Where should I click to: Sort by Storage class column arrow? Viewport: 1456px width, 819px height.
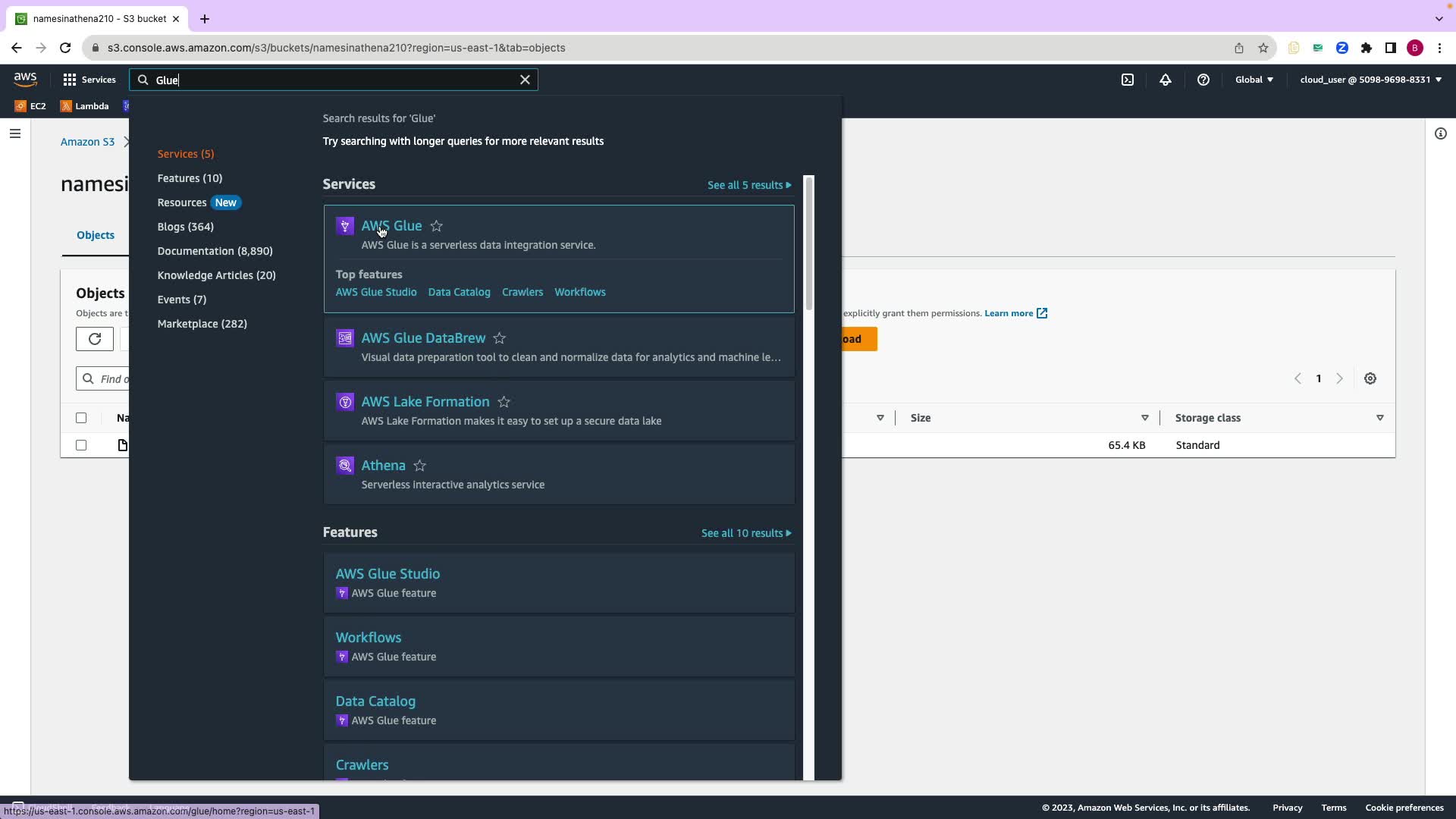(1379, 418)
